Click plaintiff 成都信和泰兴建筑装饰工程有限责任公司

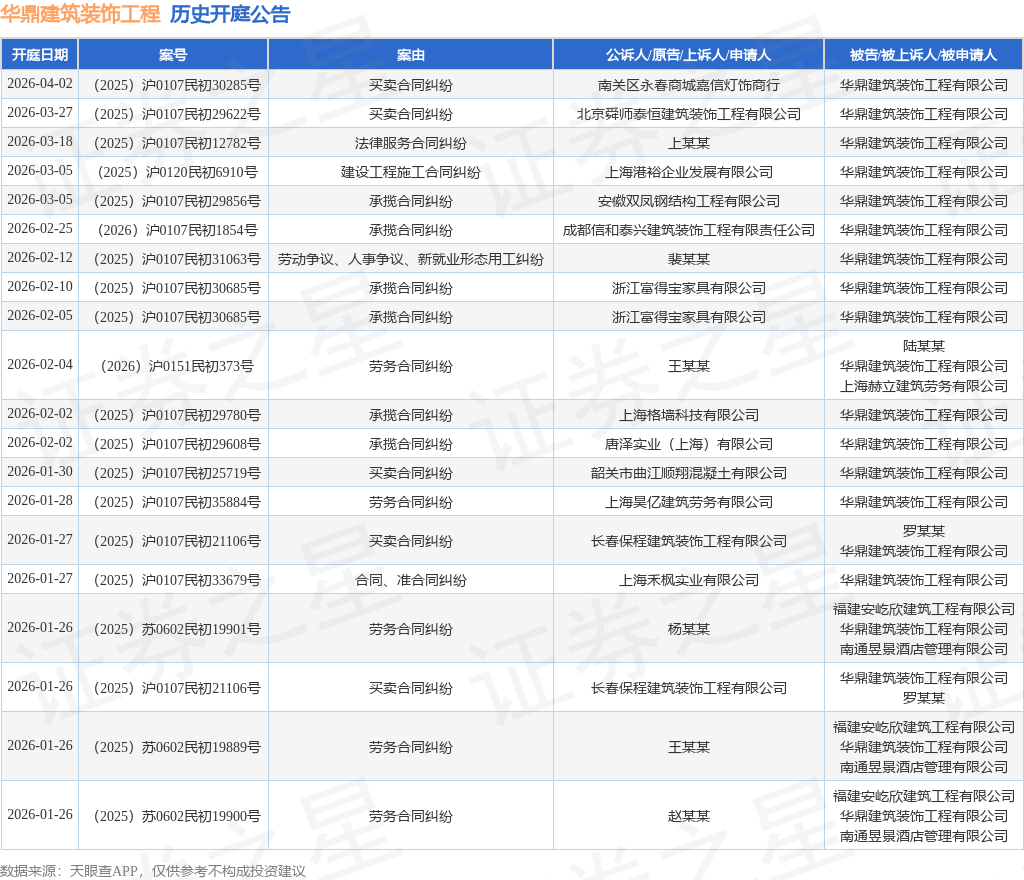pyautogui.click(x=688, y=230)
